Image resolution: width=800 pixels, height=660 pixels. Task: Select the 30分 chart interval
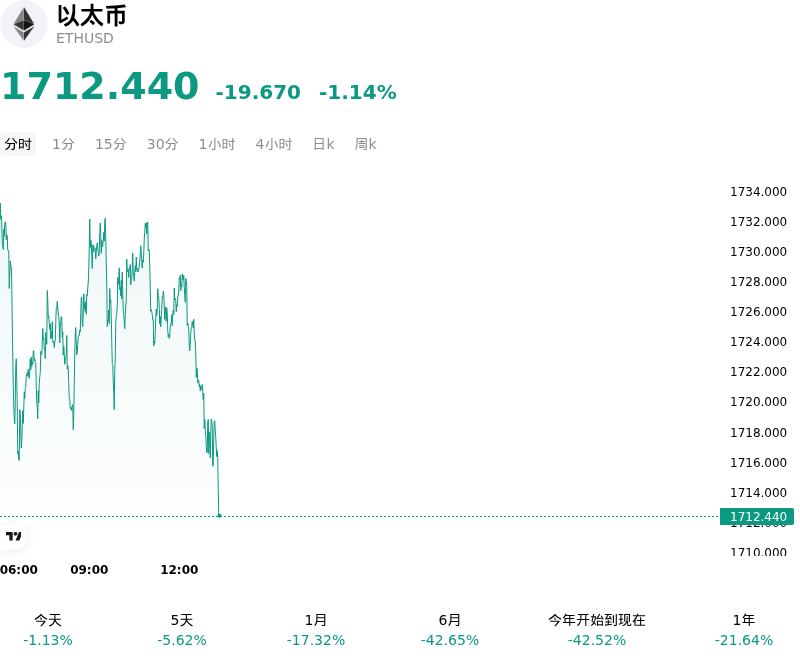point(162,144)
